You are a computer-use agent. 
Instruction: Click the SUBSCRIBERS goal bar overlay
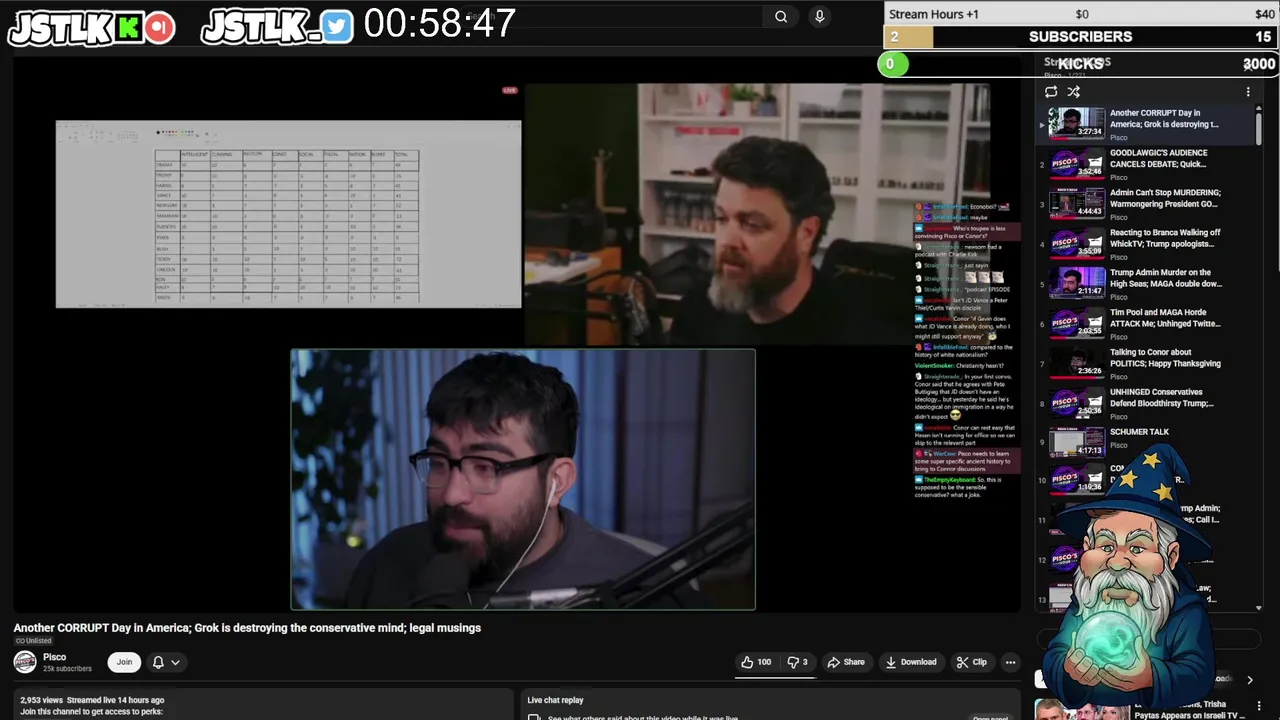click(x=1080, y=37)
